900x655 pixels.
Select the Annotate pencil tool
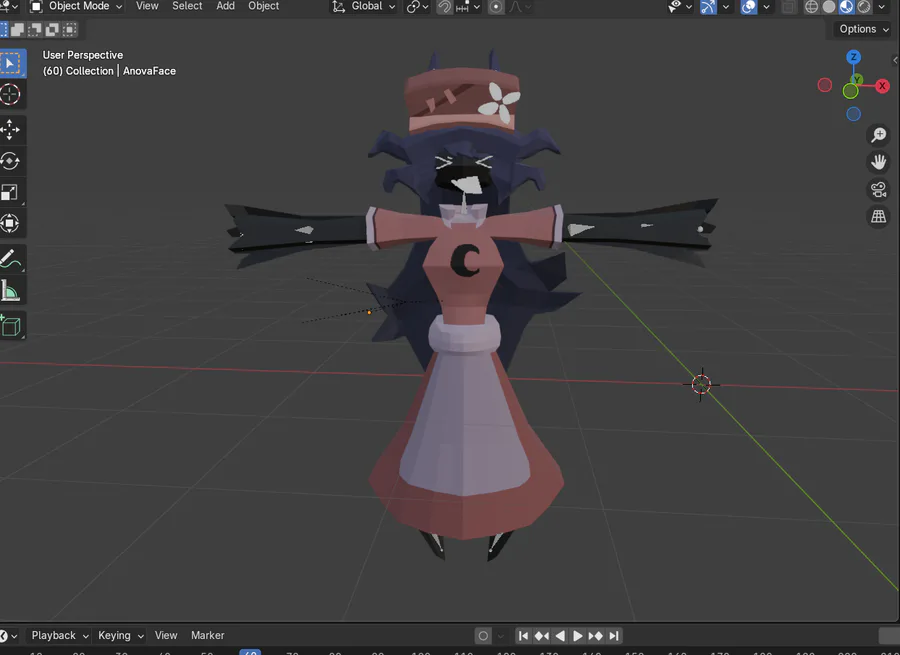click(x=11, y=259)
